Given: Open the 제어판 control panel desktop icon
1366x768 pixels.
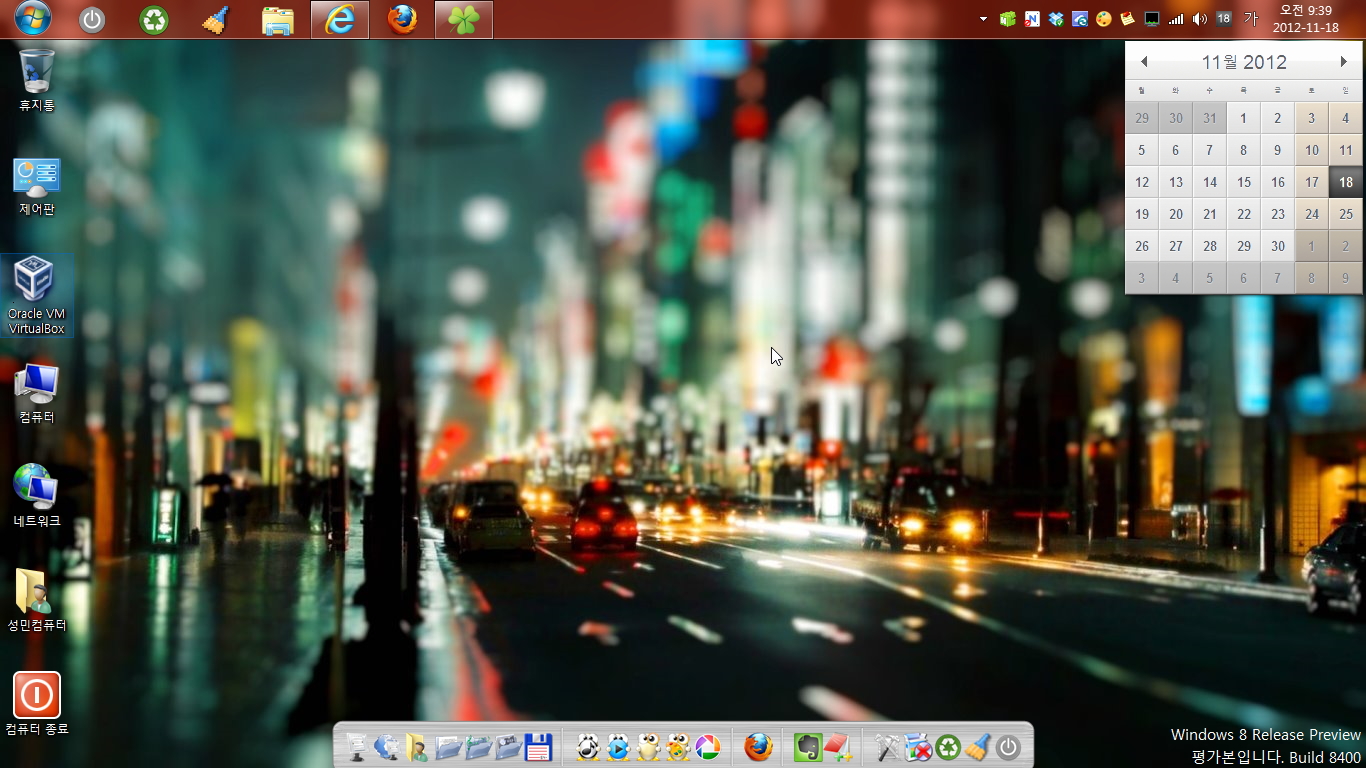Looking at the screenshot, I should (37, 186).
